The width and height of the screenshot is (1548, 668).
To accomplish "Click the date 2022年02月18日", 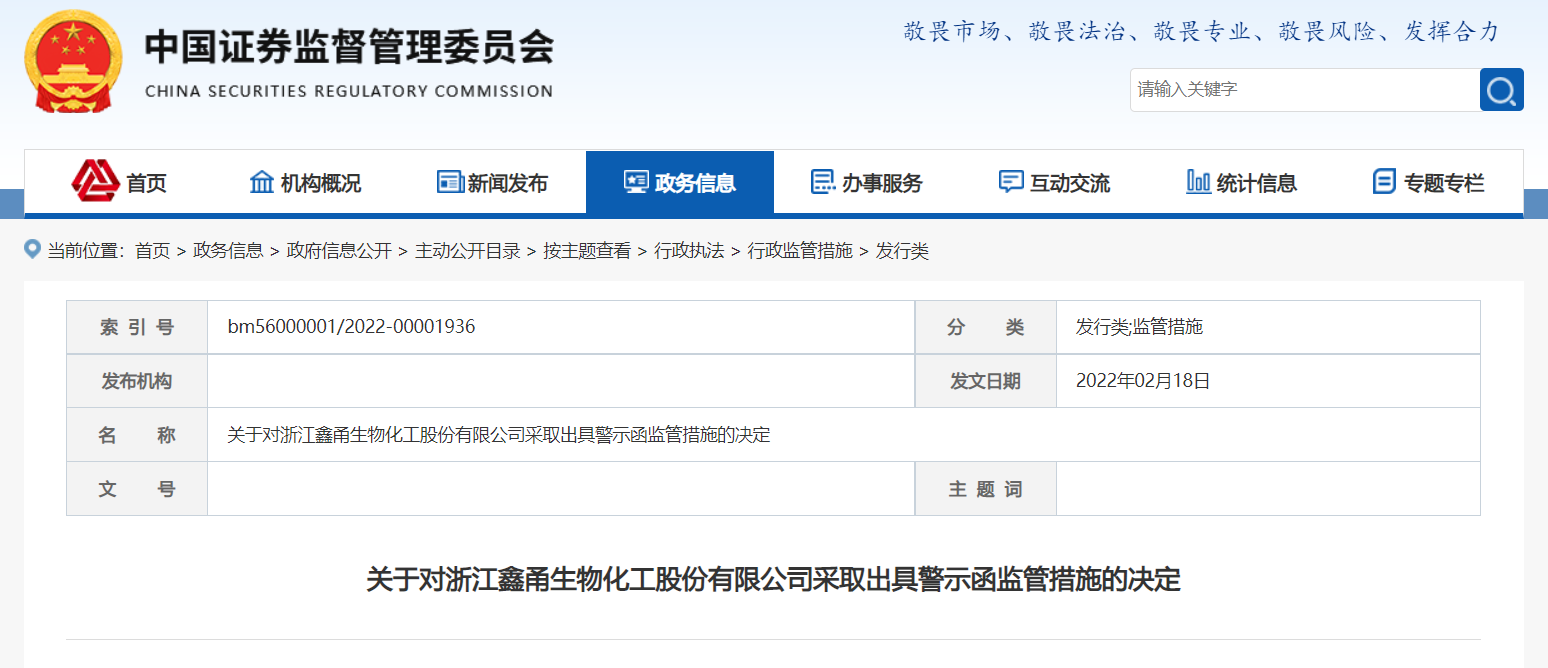I will [1143, 381].
